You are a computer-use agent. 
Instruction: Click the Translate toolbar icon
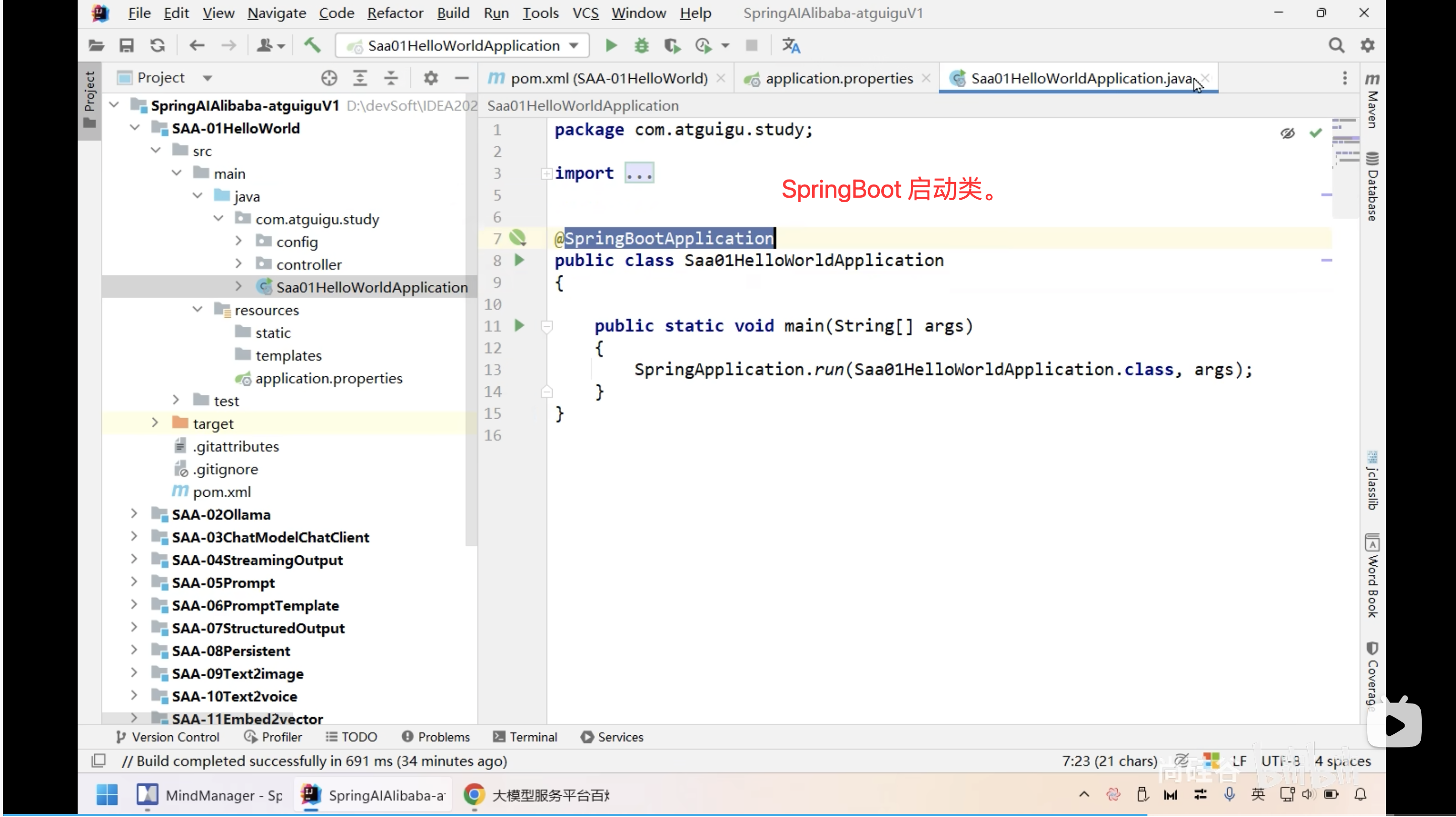(x=791, y=45)
